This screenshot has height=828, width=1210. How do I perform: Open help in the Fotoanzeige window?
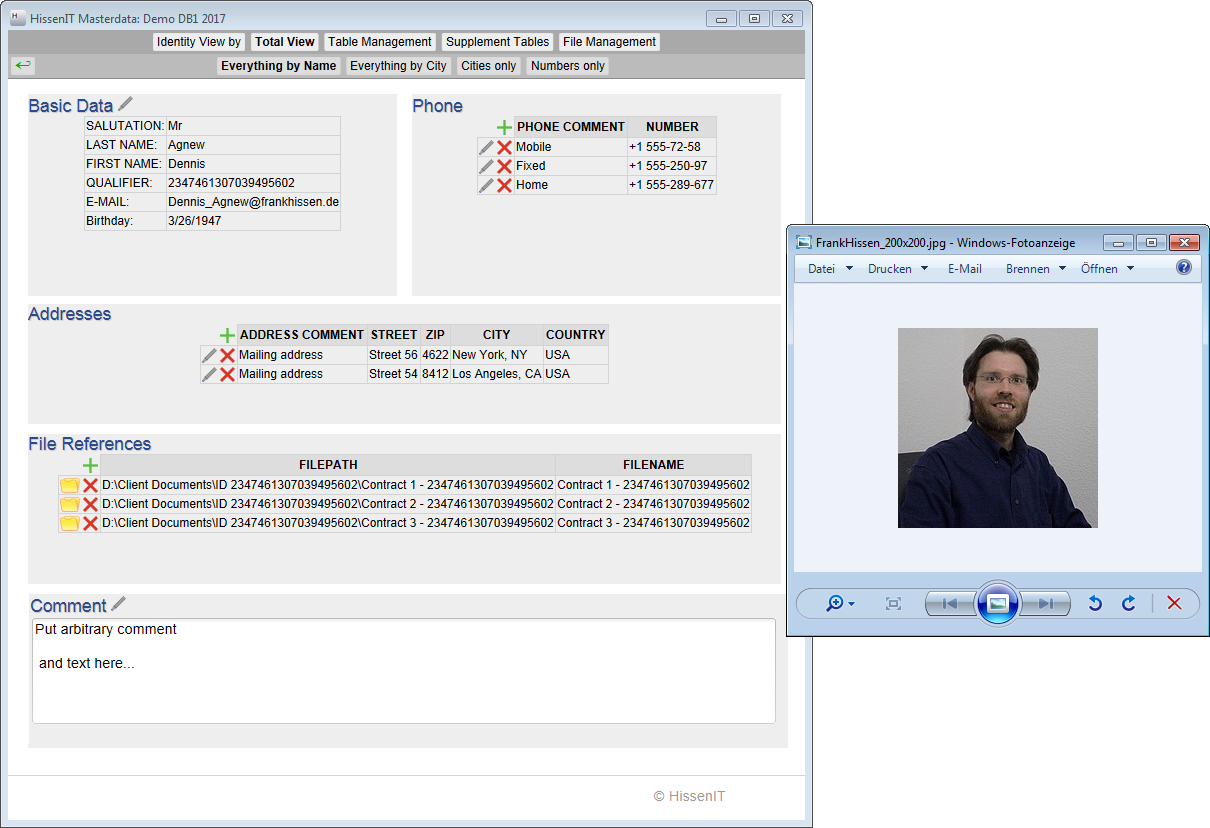tap(1184, 267)
